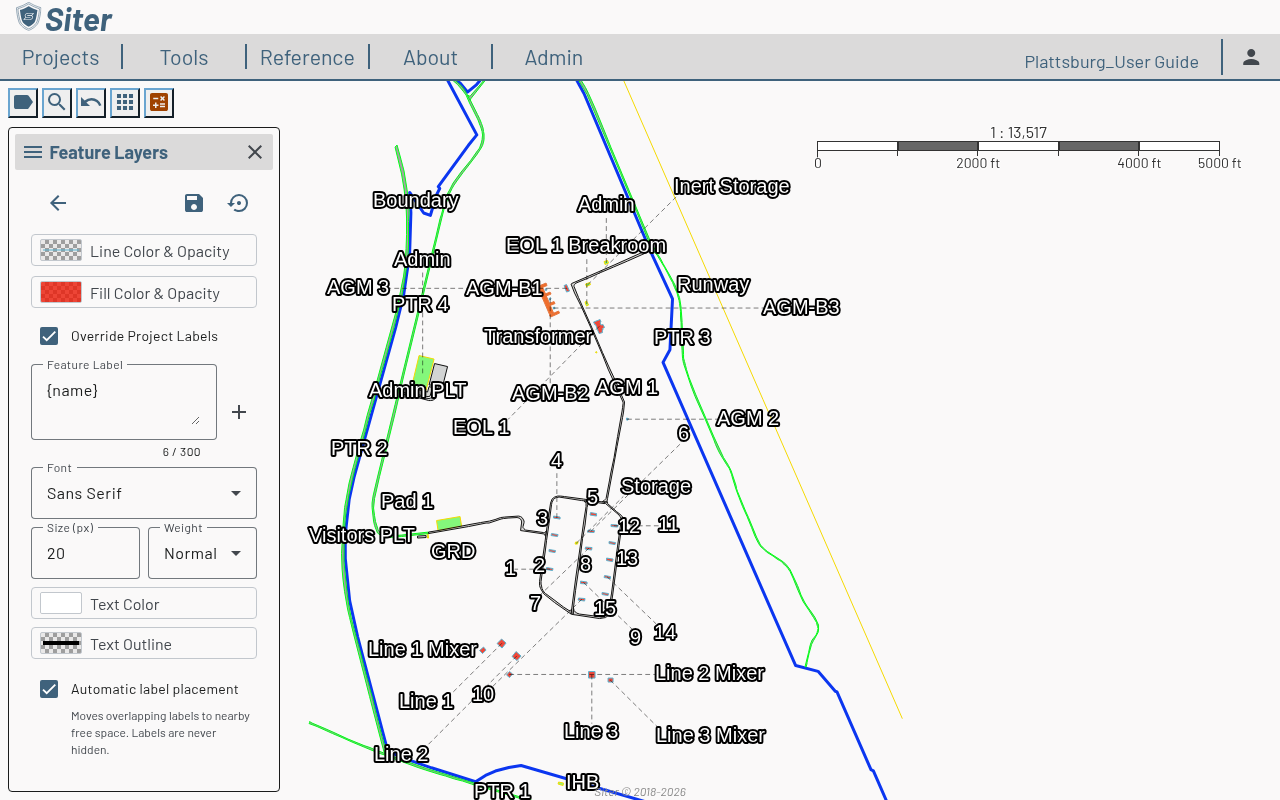This screenshot has height=800, width=1280.
Task: Open the grid tool in toolbar
Action: click(x=125, y=102)
